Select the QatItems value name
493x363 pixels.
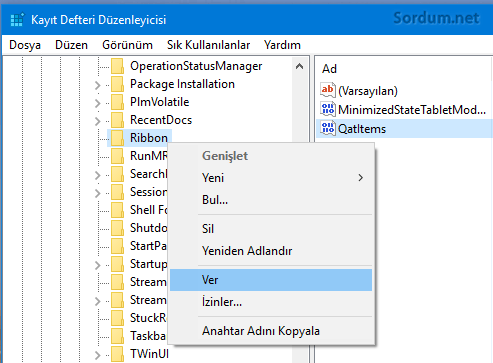[x=362, y=129]
